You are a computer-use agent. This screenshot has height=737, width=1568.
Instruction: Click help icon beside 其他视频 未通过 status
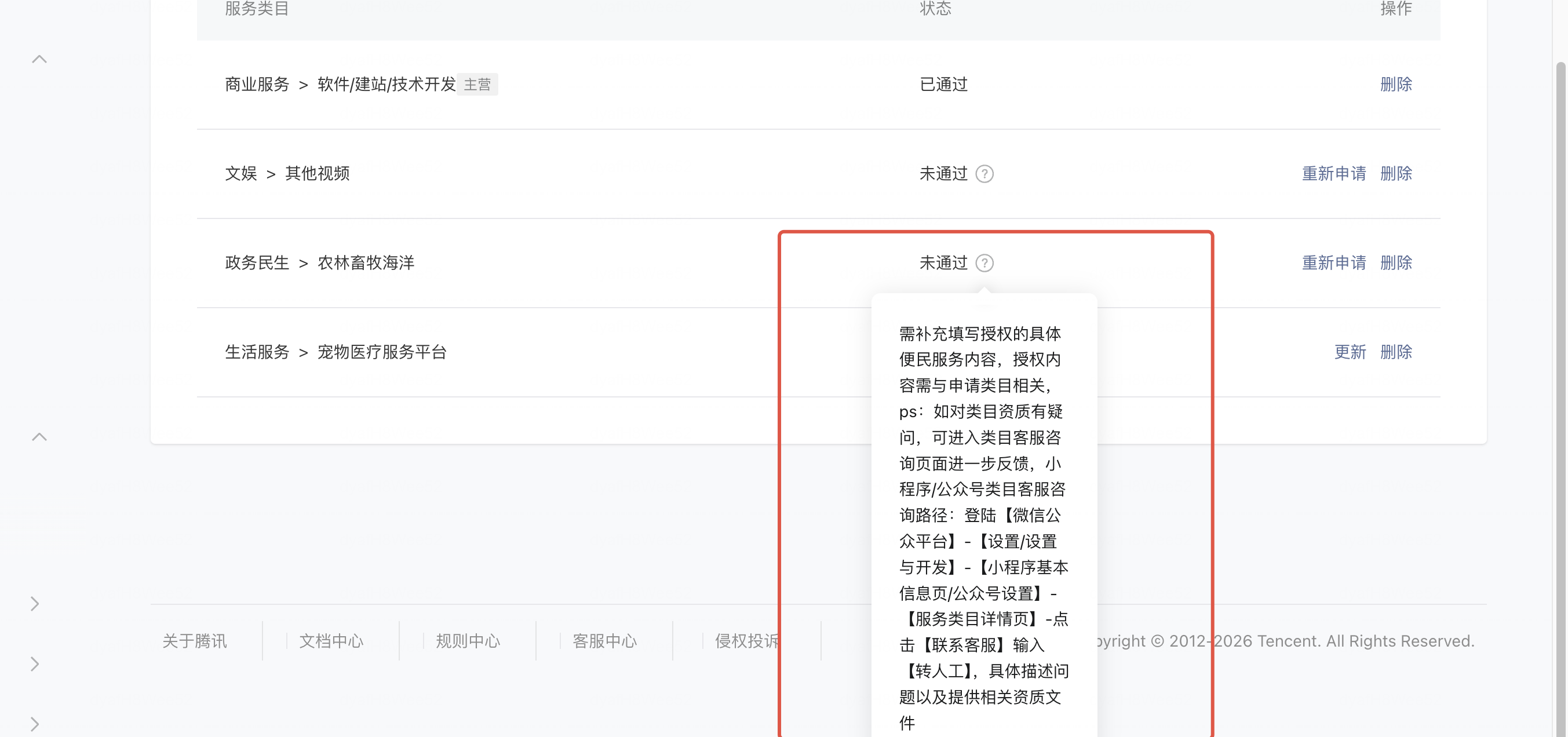[984, 174]
